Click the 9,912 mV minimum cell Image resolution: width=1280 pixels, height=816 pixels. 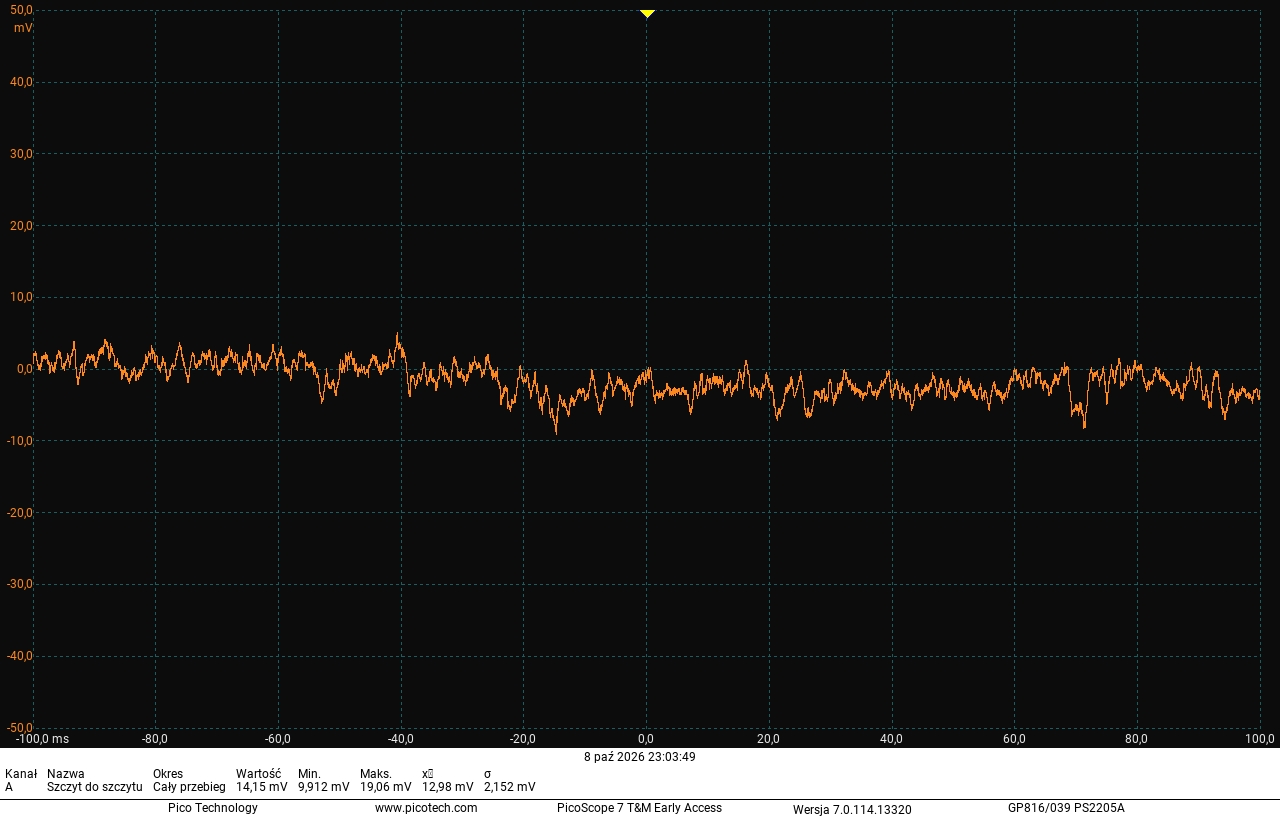pyautogui.click(x=324, y=787)
